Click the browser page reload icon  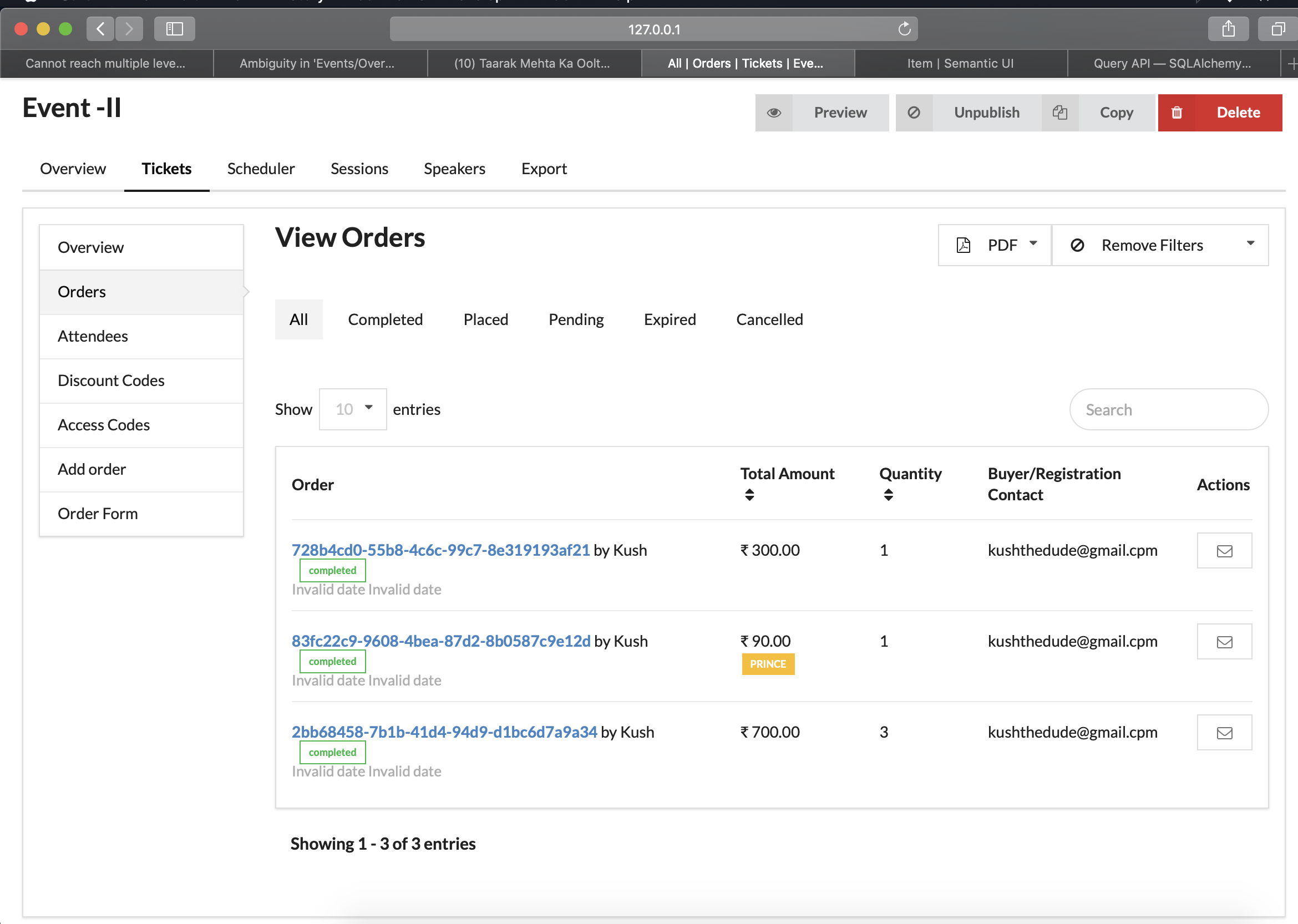(x=904, y=29)
